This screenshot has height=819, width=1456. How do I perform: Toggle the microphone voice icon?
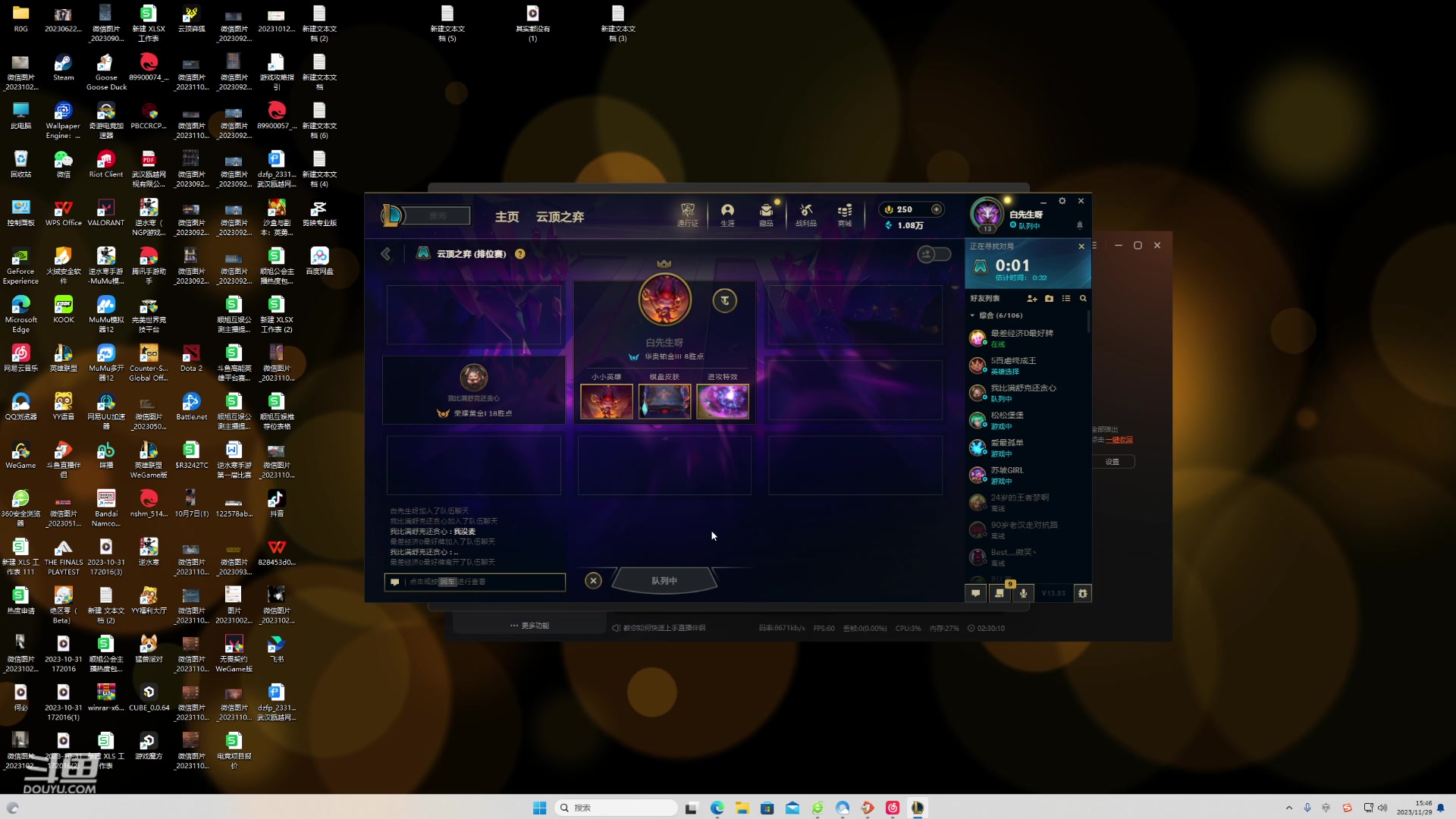(x=1023, y=593)
